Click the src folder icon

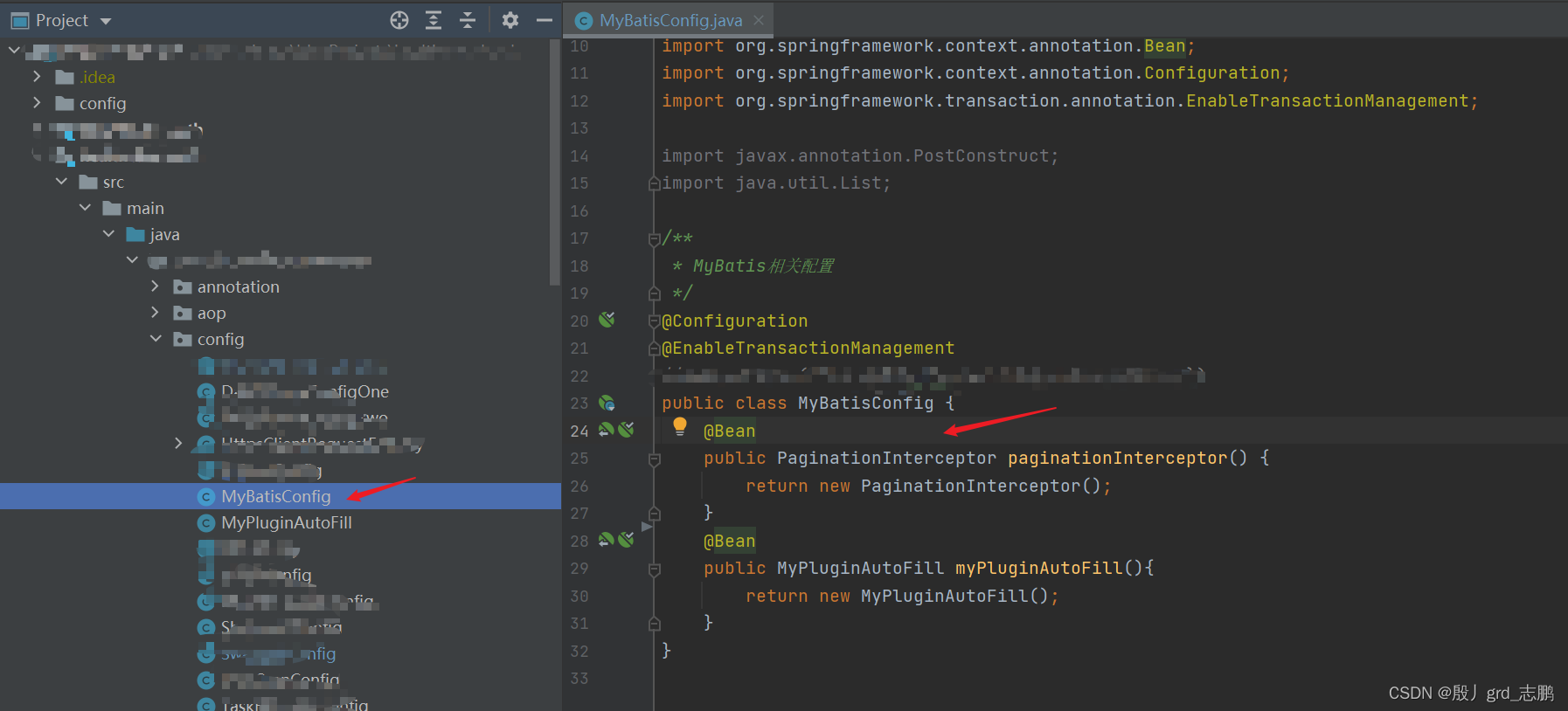pyautogui.click(x=88, y=182)
